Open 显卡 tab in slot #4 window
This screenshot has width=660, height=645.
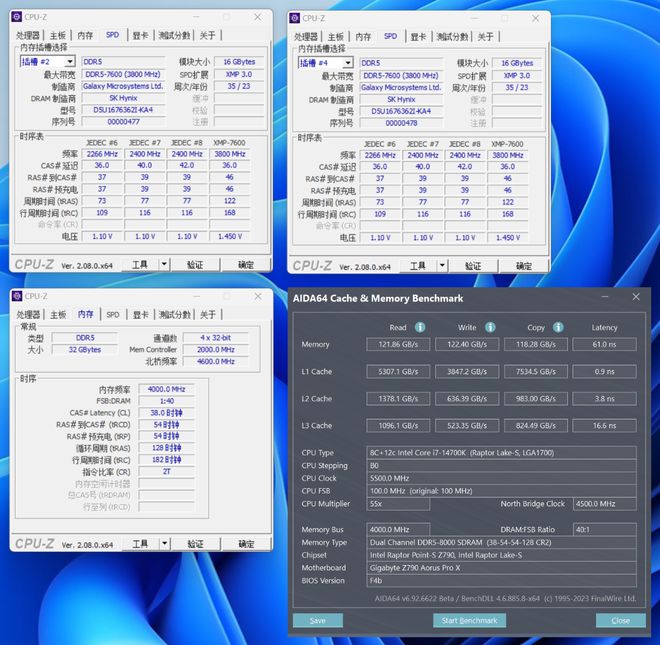click(418, 37)
